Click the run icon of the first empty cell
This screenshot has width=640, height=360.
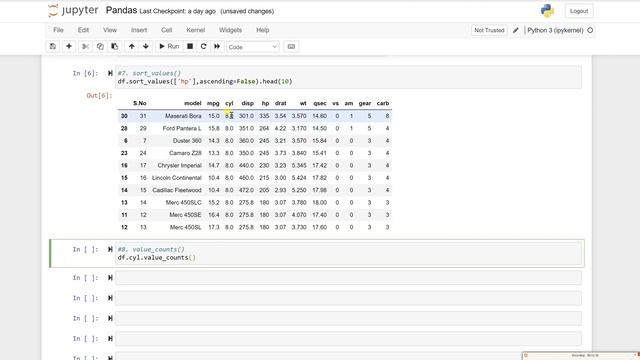tap(110, 278)
